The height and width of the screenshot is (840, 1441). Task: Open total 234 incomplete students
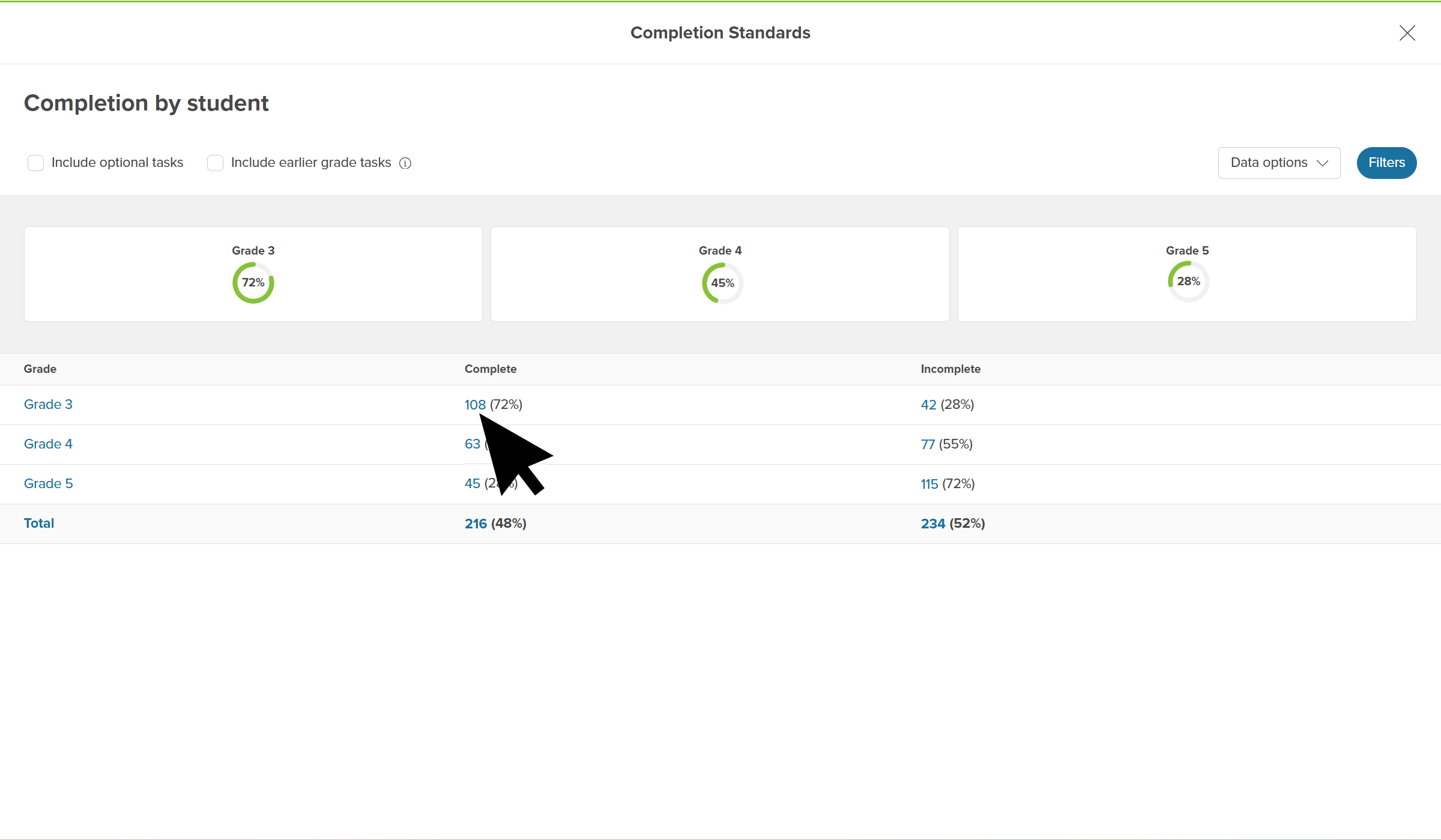point(932,524)
